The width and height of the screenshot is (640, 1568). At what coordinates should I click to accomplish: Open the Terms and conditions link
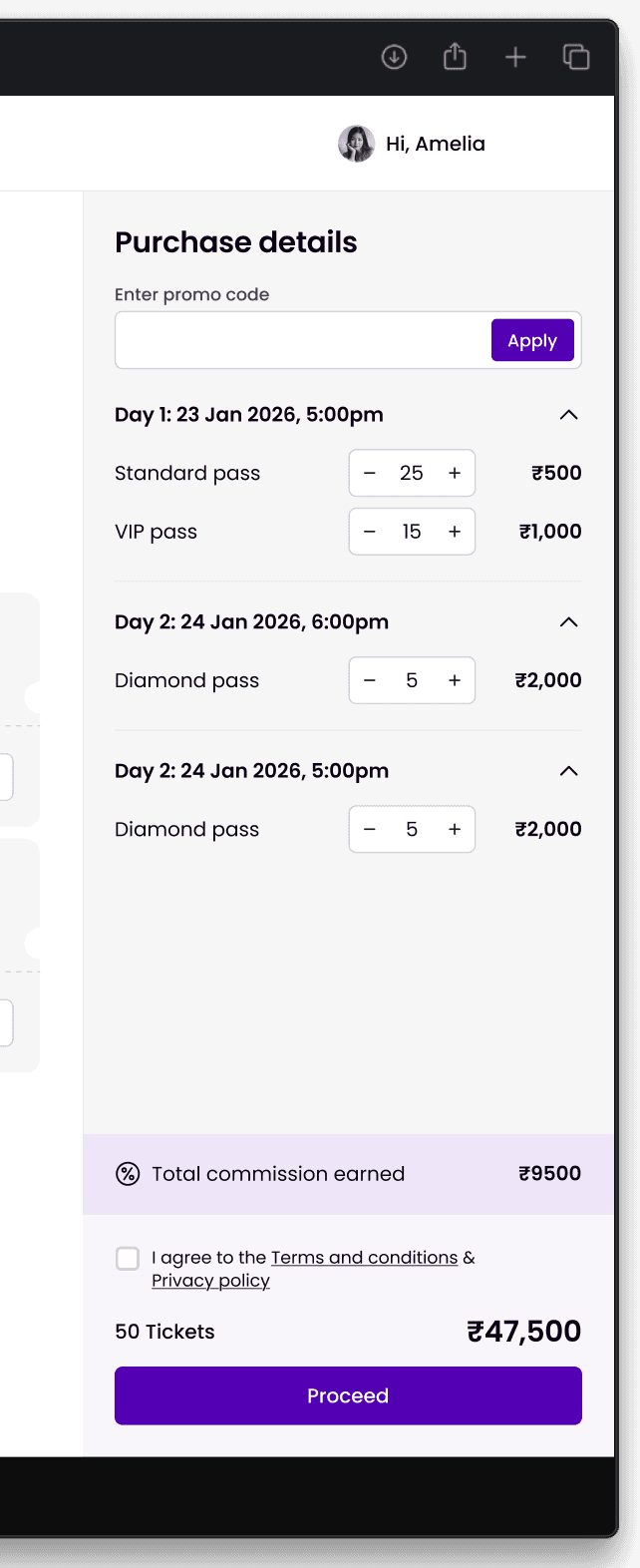click(364, 1258)
